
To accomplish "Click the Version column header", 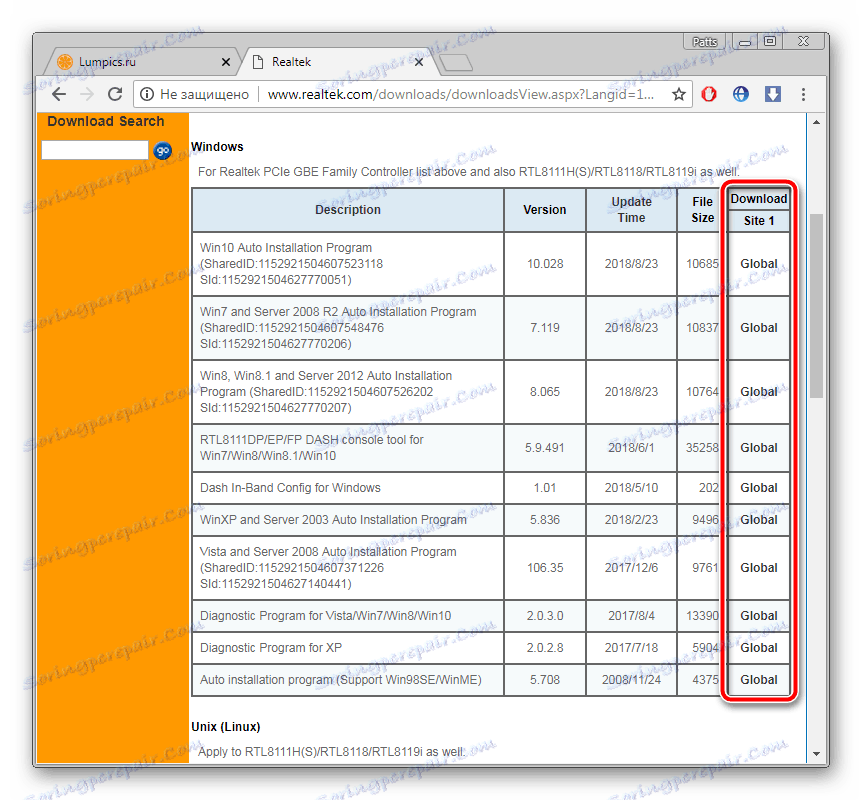I will point(544,210).
